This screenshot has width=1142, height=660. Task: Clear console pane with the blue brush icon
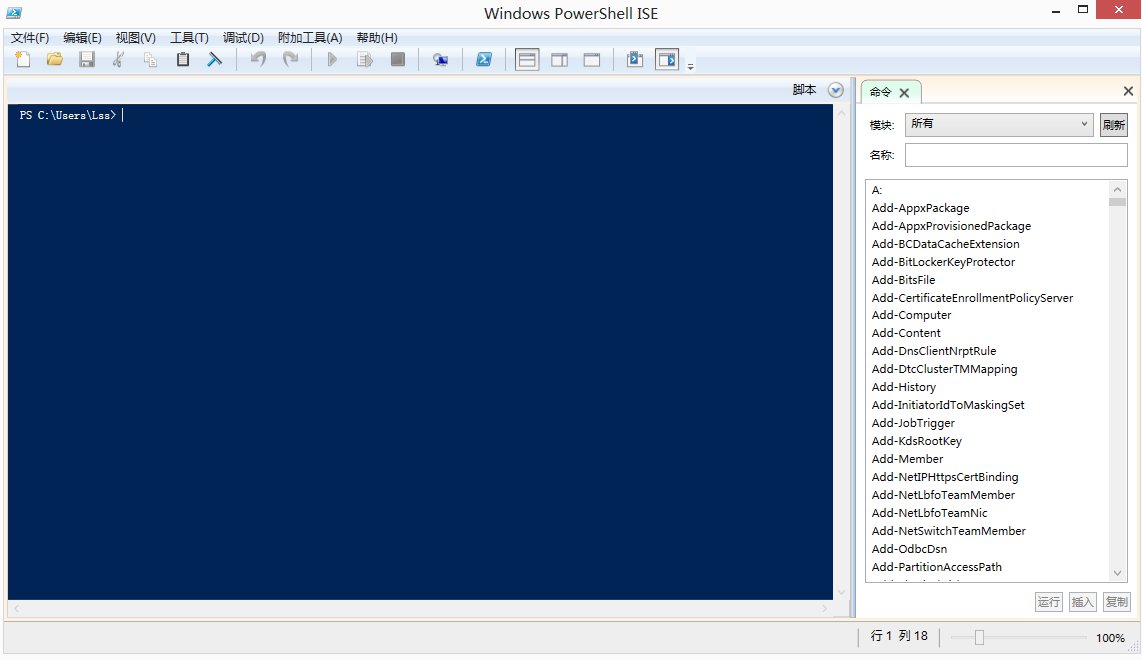click(x=214, y=60)
